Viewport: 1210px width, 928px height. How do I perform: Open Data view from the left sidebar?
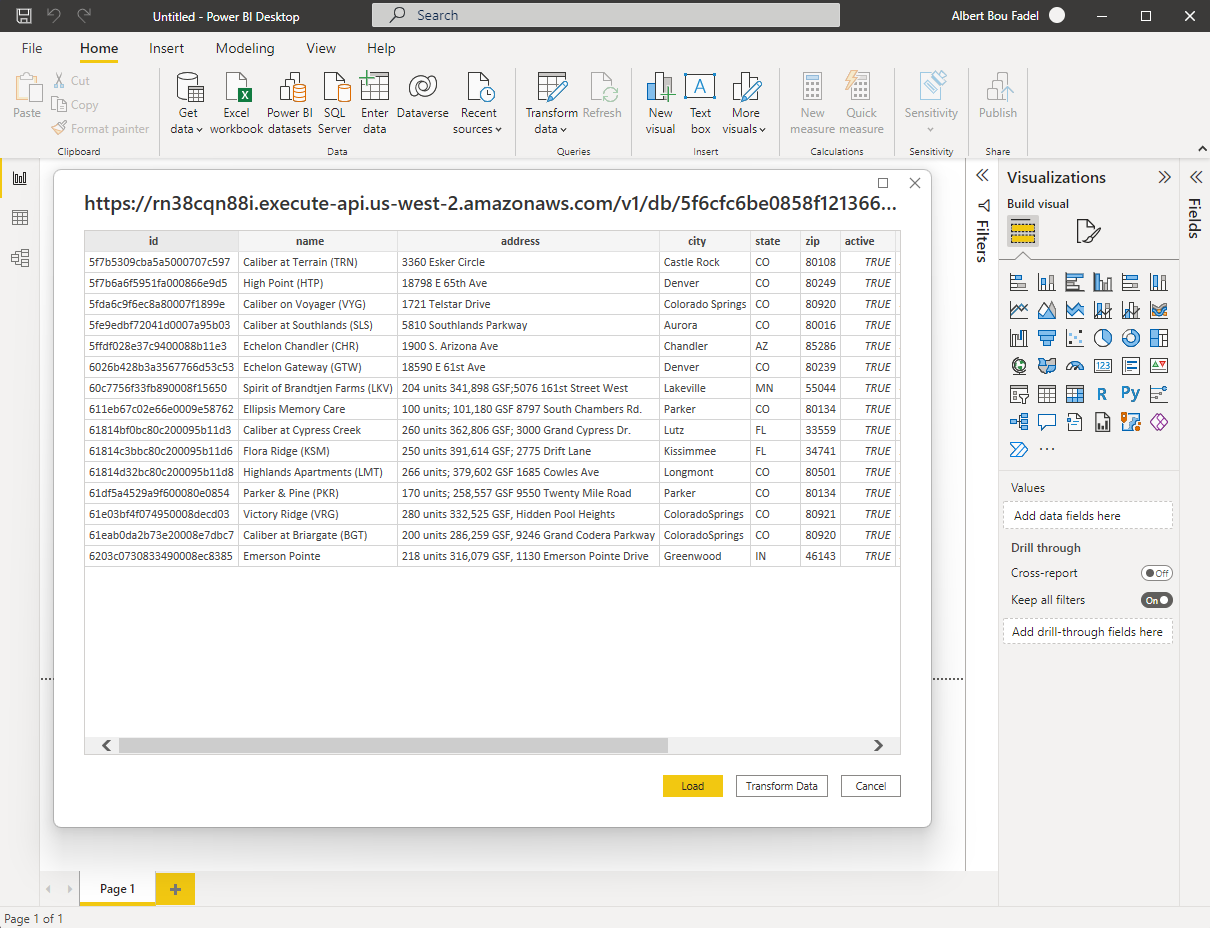[21, 218]
